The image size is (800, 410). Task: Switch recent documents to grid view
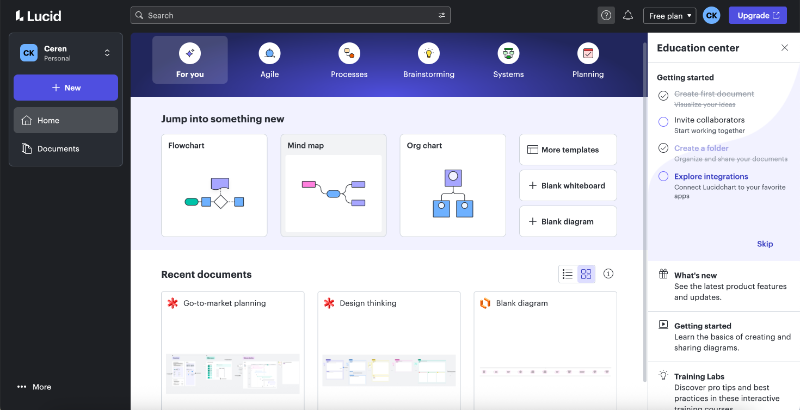point(586,274)
